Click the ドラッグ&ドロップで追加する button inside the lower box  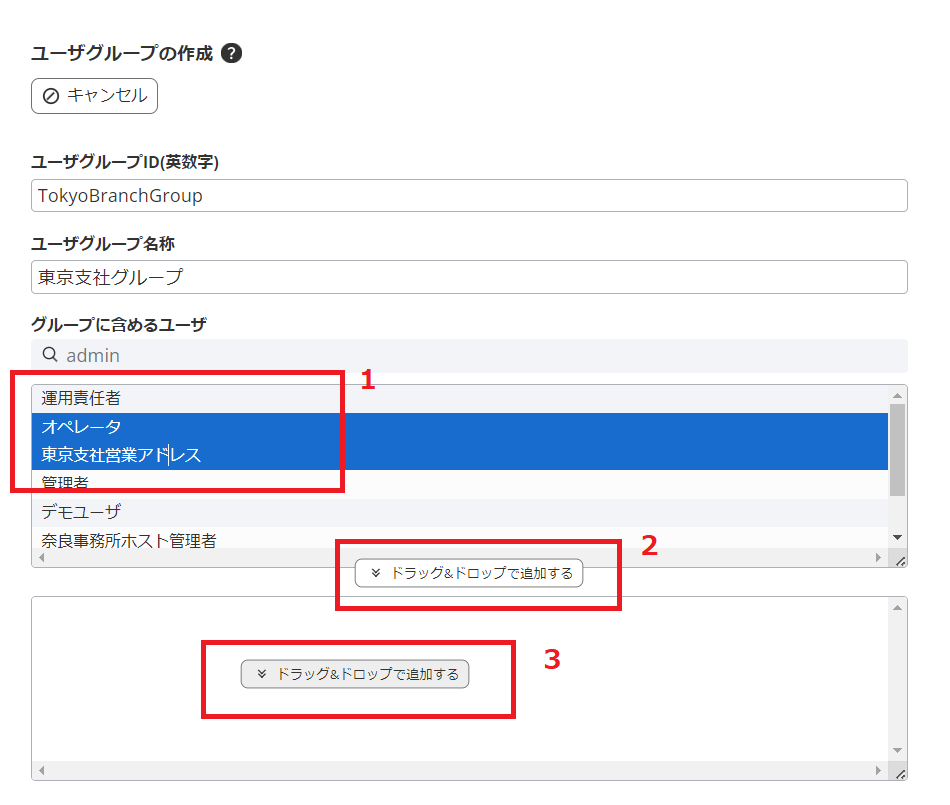[x=355, y=674]
